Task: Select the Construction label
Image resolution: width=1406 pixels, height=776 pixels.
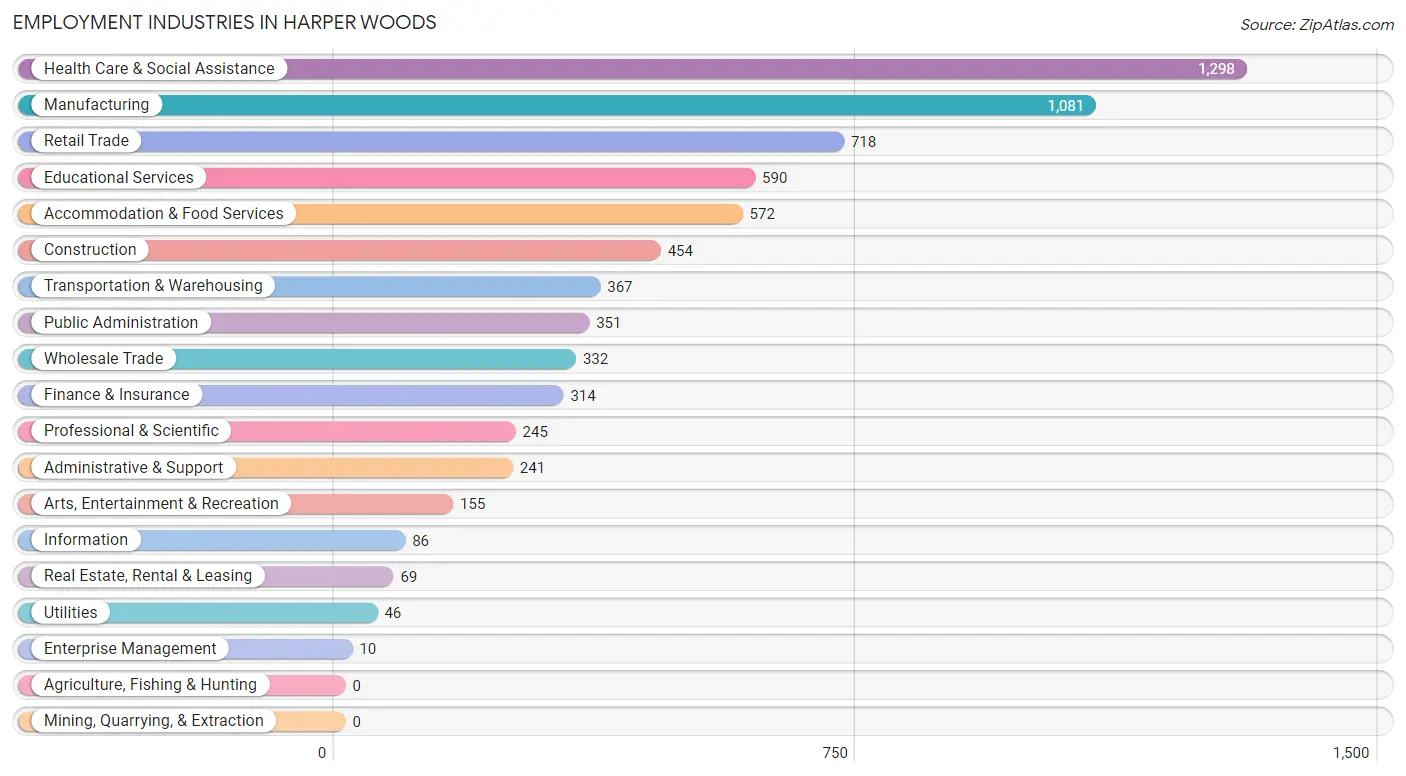Action: (90, 249)
